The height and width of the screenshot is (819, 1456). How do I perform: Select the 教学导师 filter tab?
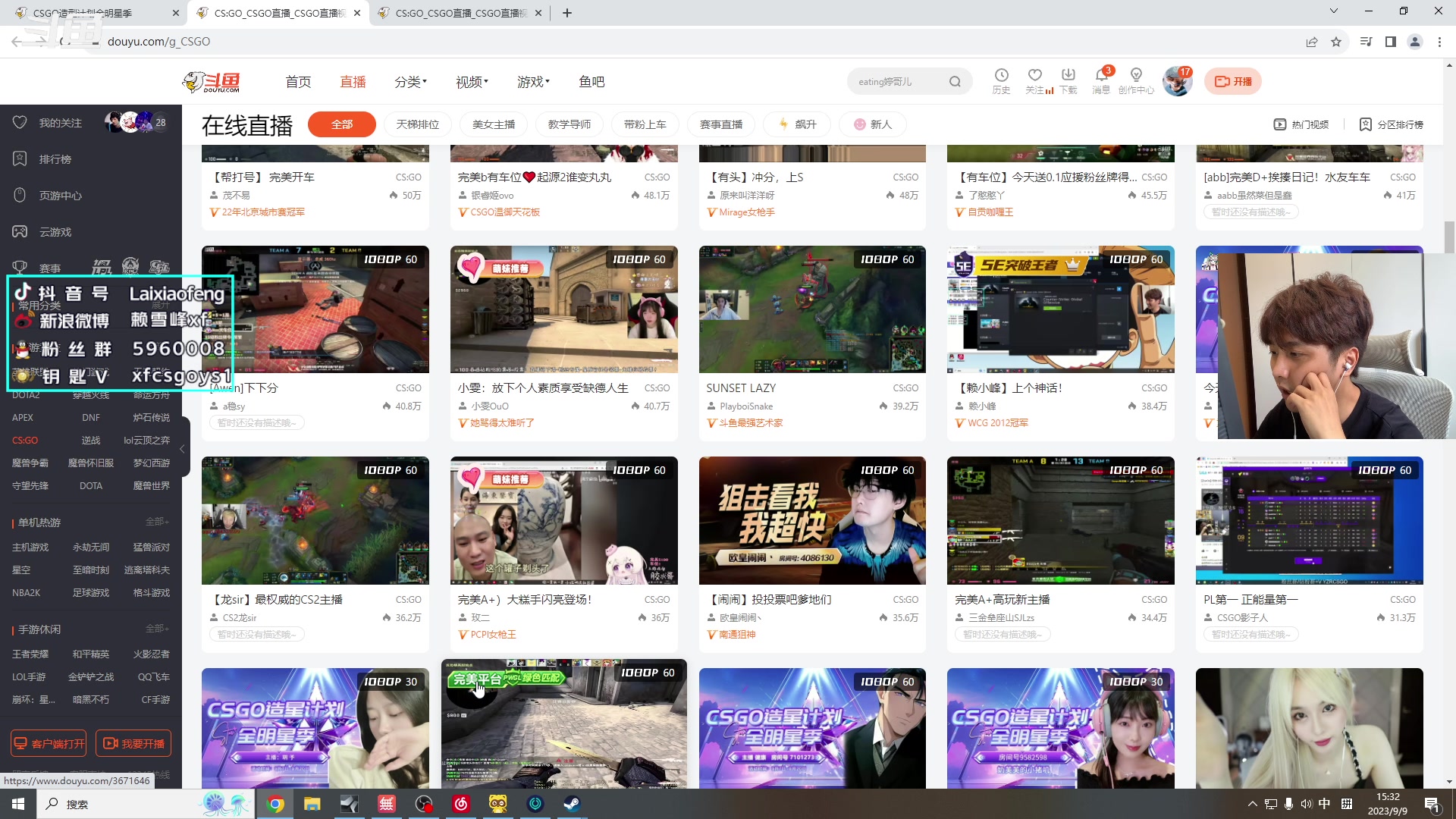pyautogui.click(x=570, y=124)
